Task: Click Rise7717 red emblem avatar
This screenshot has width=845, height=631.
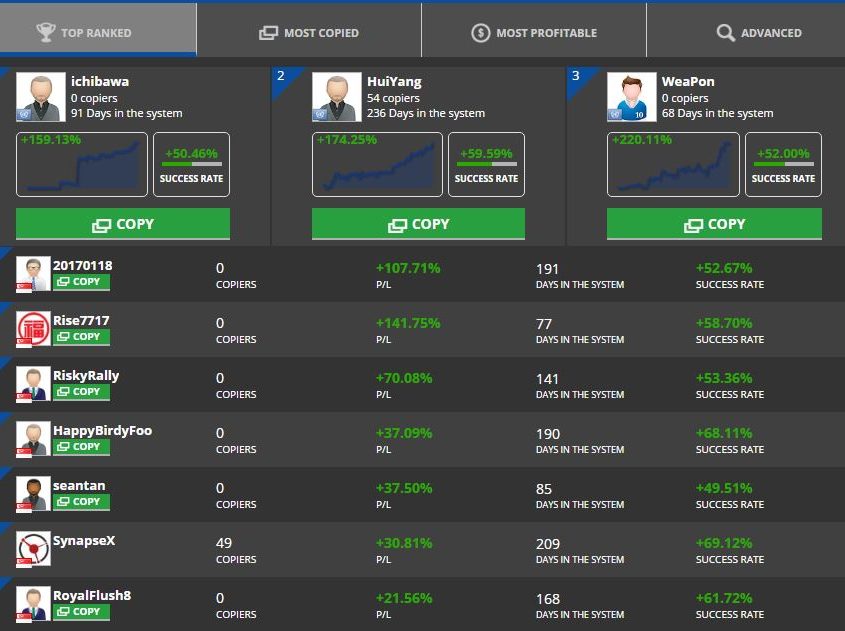Action: click(x=33, y=329)
